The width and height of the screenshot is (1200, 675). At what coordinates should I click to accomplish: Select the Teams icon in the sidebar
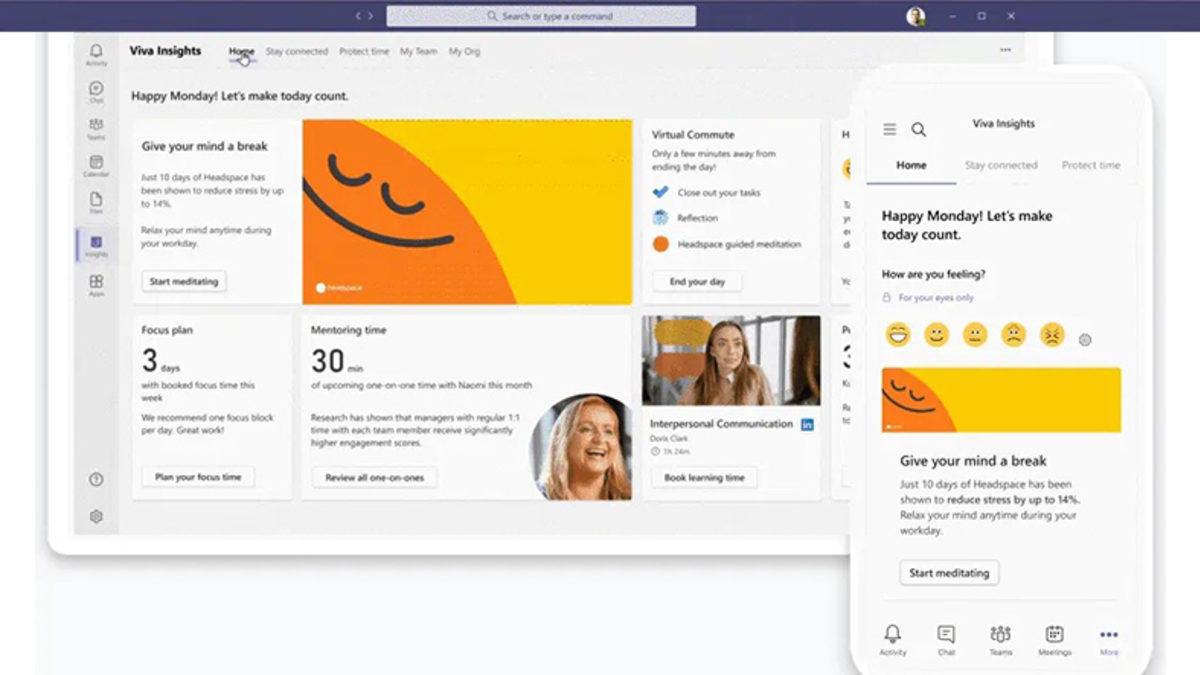(x=96, y=126)
